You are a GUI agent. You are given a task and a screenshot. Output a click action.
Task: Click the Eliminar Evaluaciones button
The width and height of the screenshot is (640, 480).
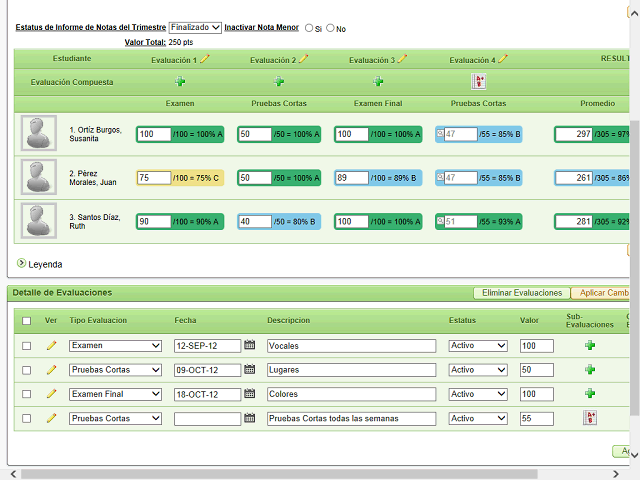[521, 293]
